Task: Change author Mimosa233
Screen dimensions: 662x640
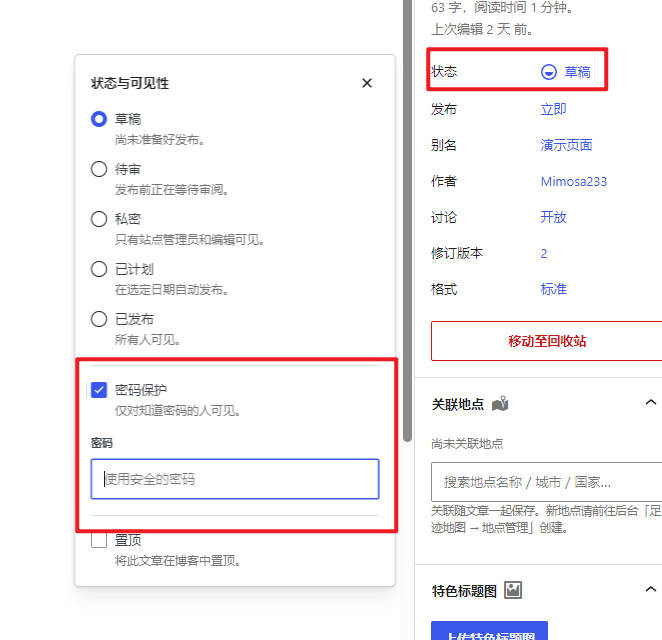Action: [573, 182]
